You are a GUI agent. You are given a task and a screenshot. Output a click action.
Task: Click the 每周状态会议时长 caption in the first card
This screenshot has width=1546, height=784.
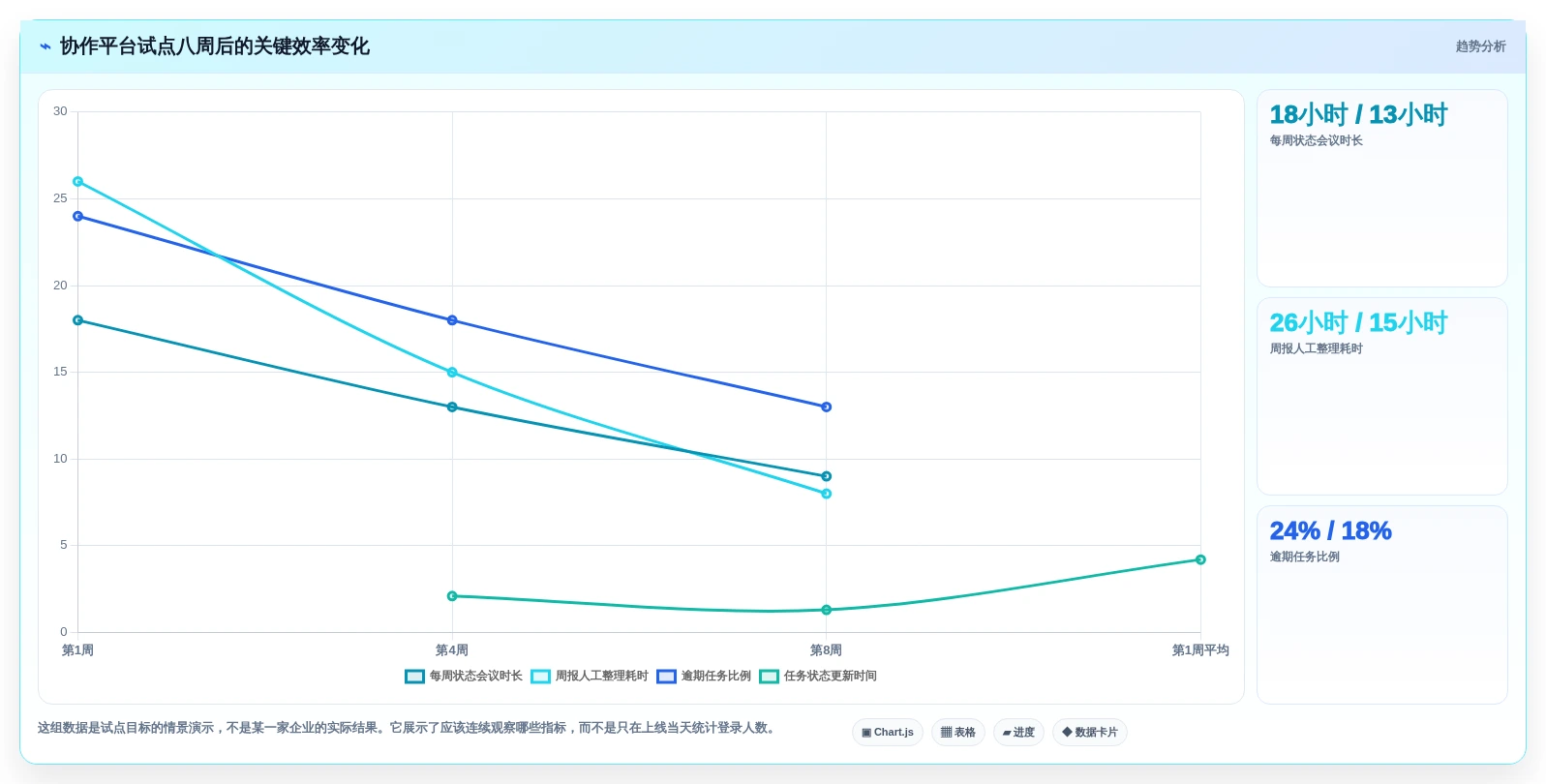(1317, 141)
